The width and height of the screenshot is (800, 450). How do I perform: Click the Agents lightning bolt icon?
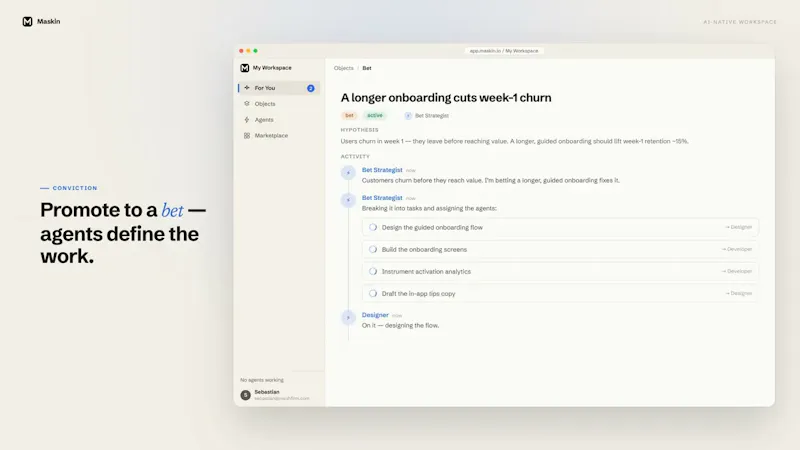(247, 119)
